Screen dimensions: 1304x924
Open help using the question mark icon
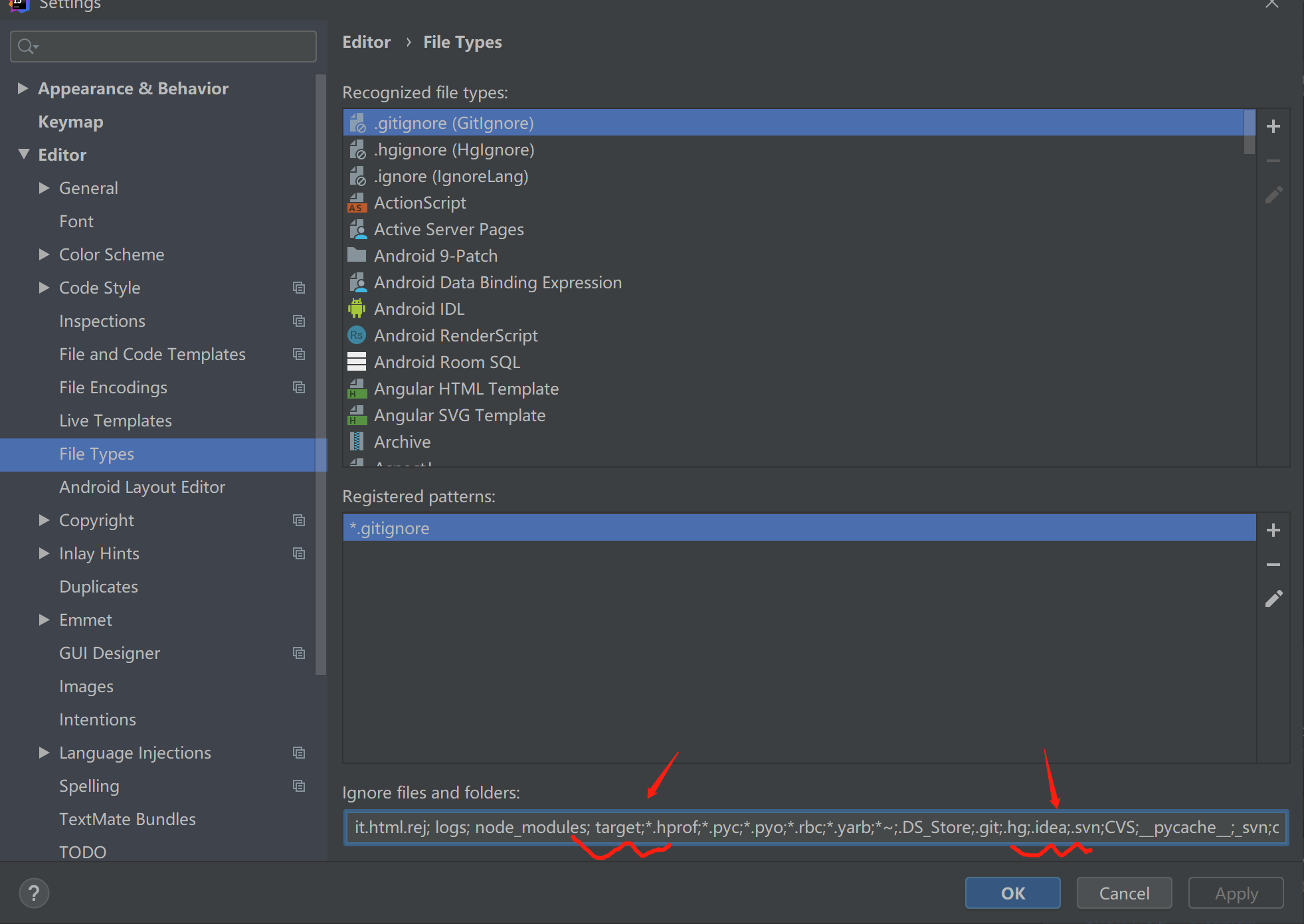(34, 893)
